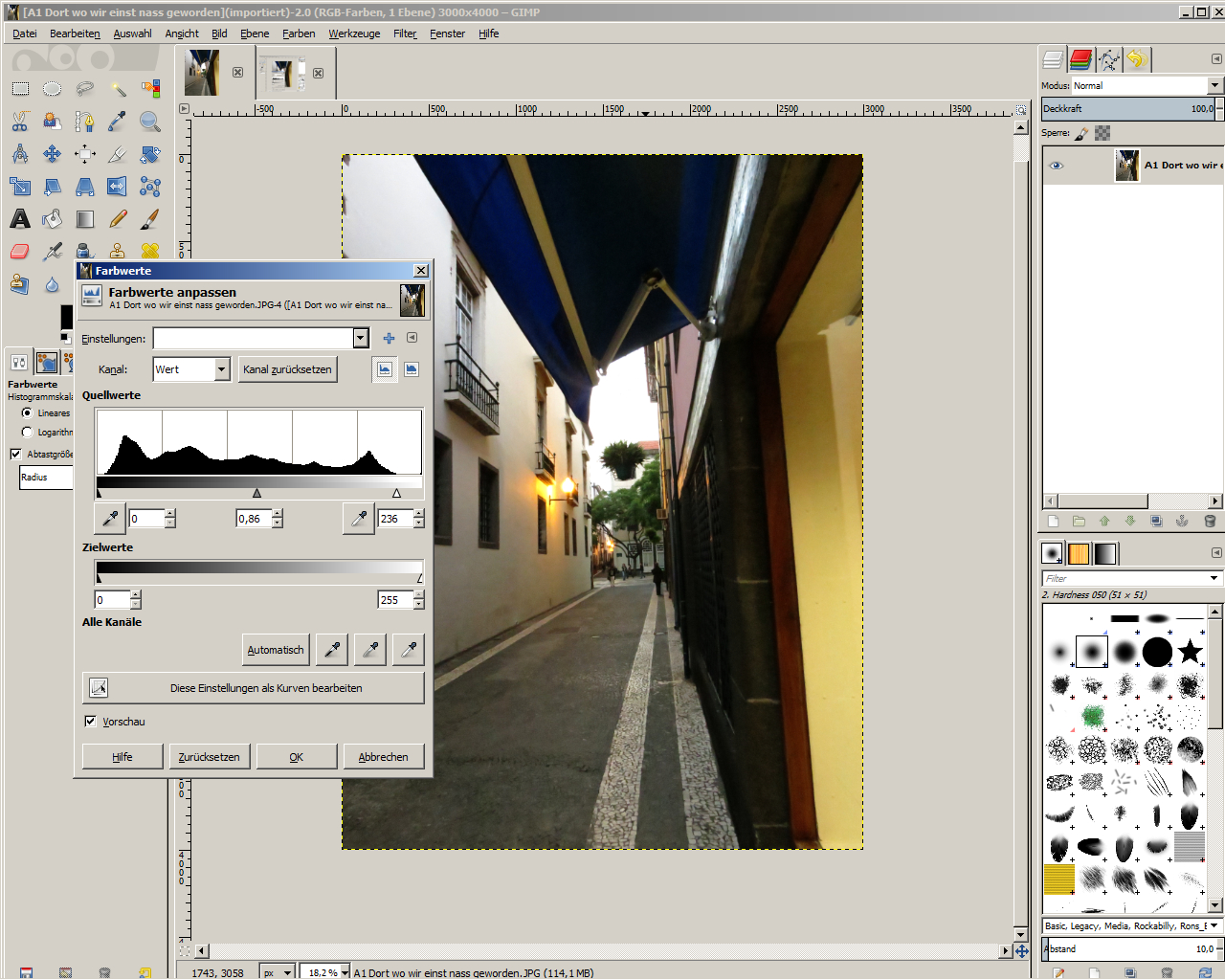Select the Lineares histogram radio button

pyautogui.click(x=27, y=413)
